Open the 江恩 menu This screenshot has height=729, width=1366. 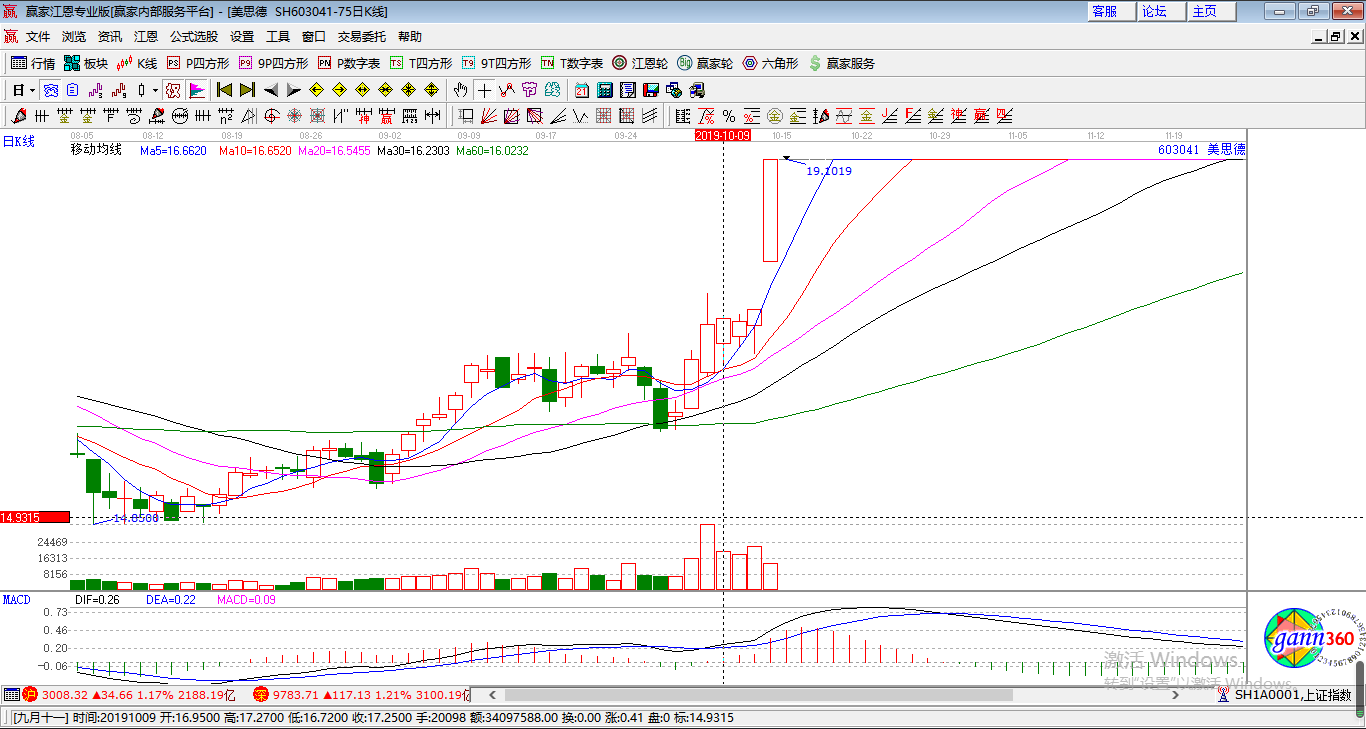(x=146, y=37)
